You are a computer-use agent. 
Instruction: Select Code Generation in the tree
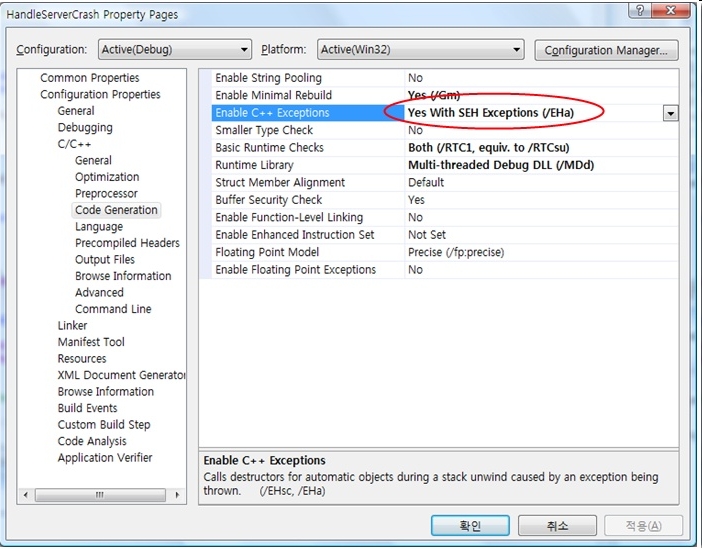point(116,210)
